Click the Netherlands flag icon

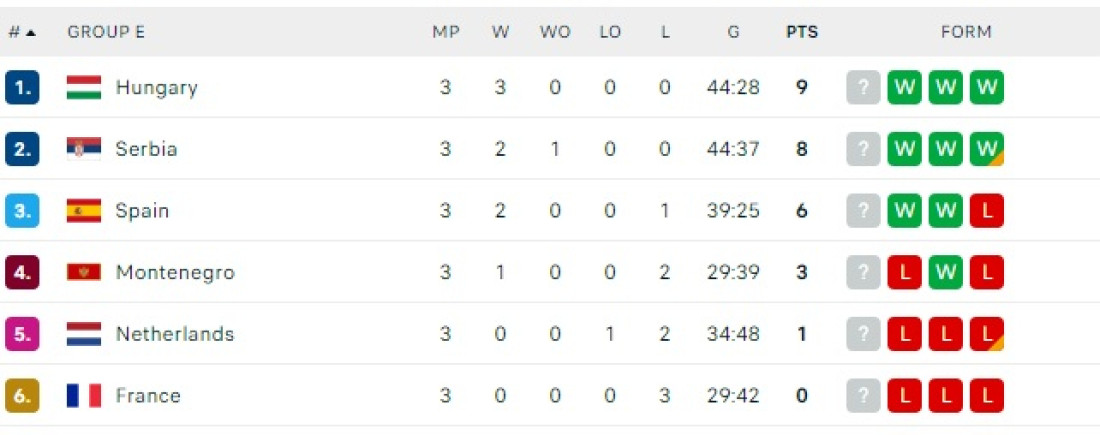pos(84,334)
